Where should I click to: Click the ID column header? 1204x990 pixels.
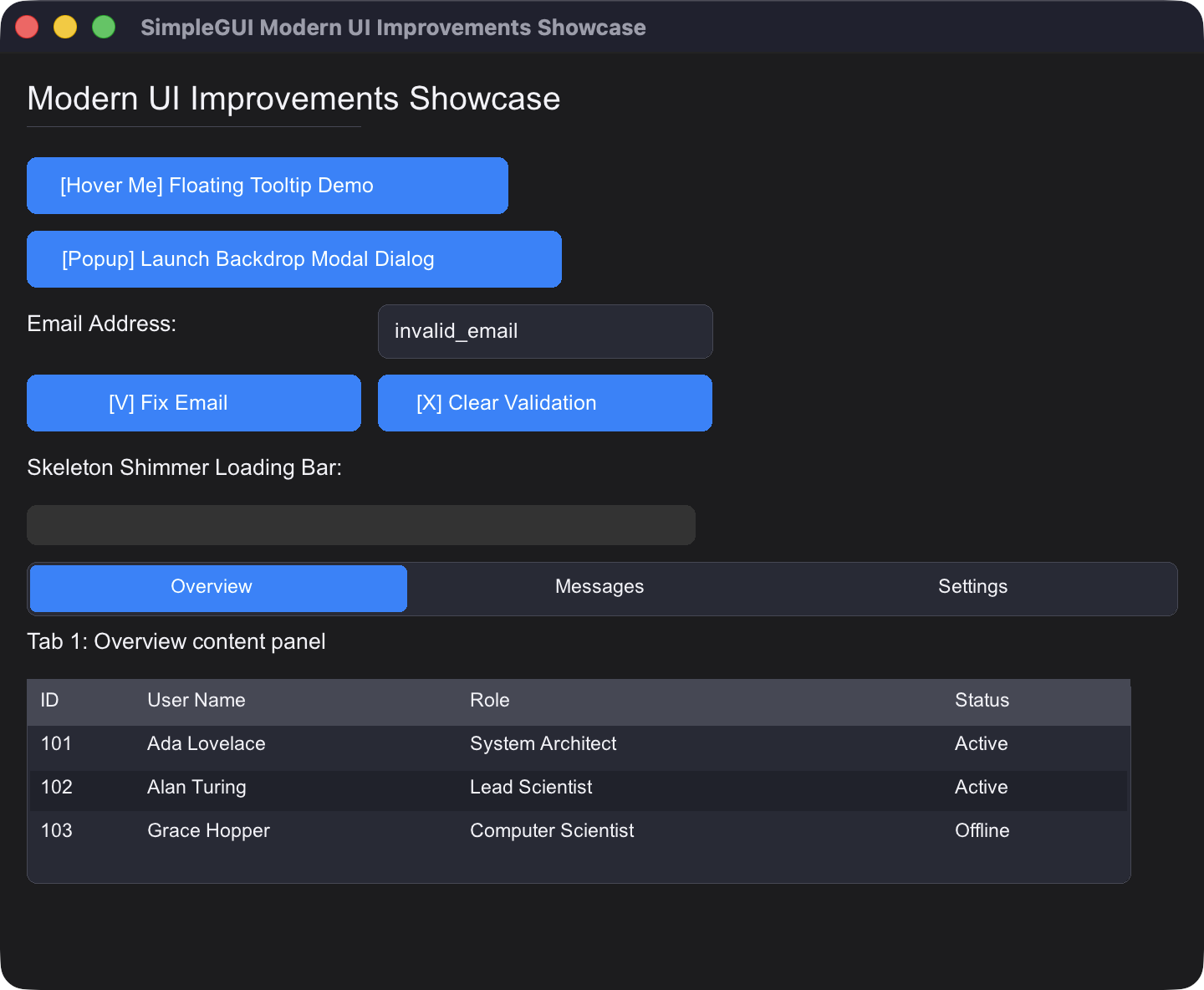click(50, 701)
